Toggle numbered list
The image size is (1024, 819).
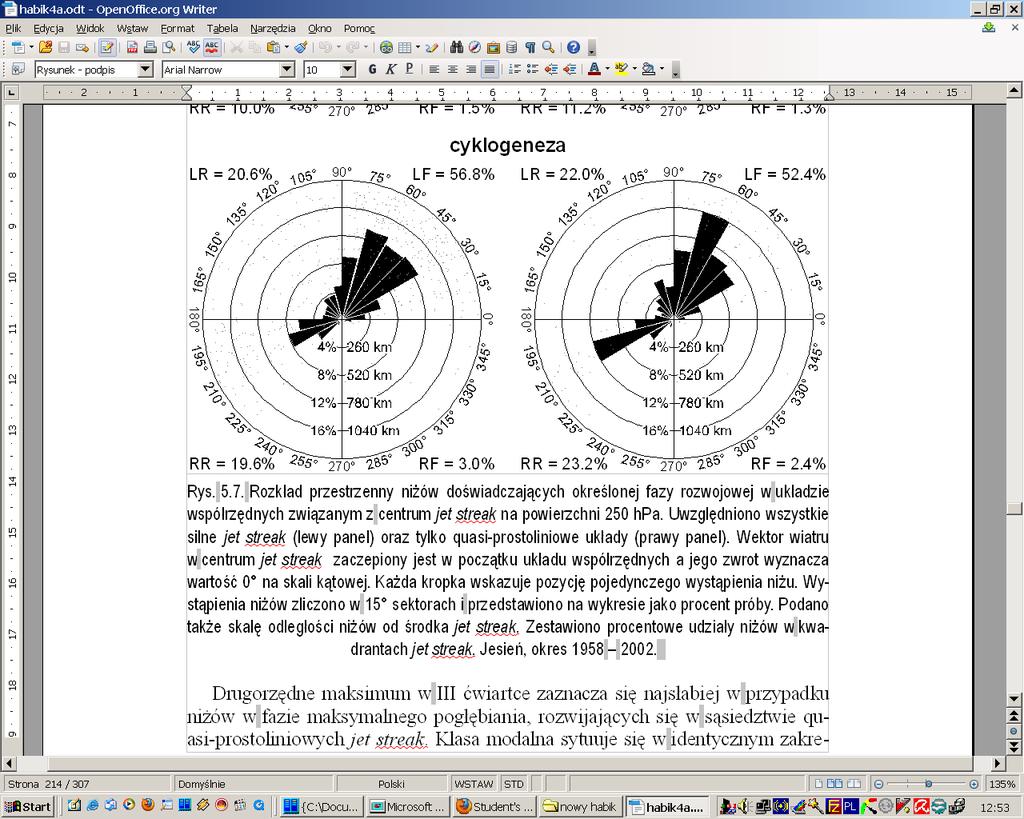point(515,69)
